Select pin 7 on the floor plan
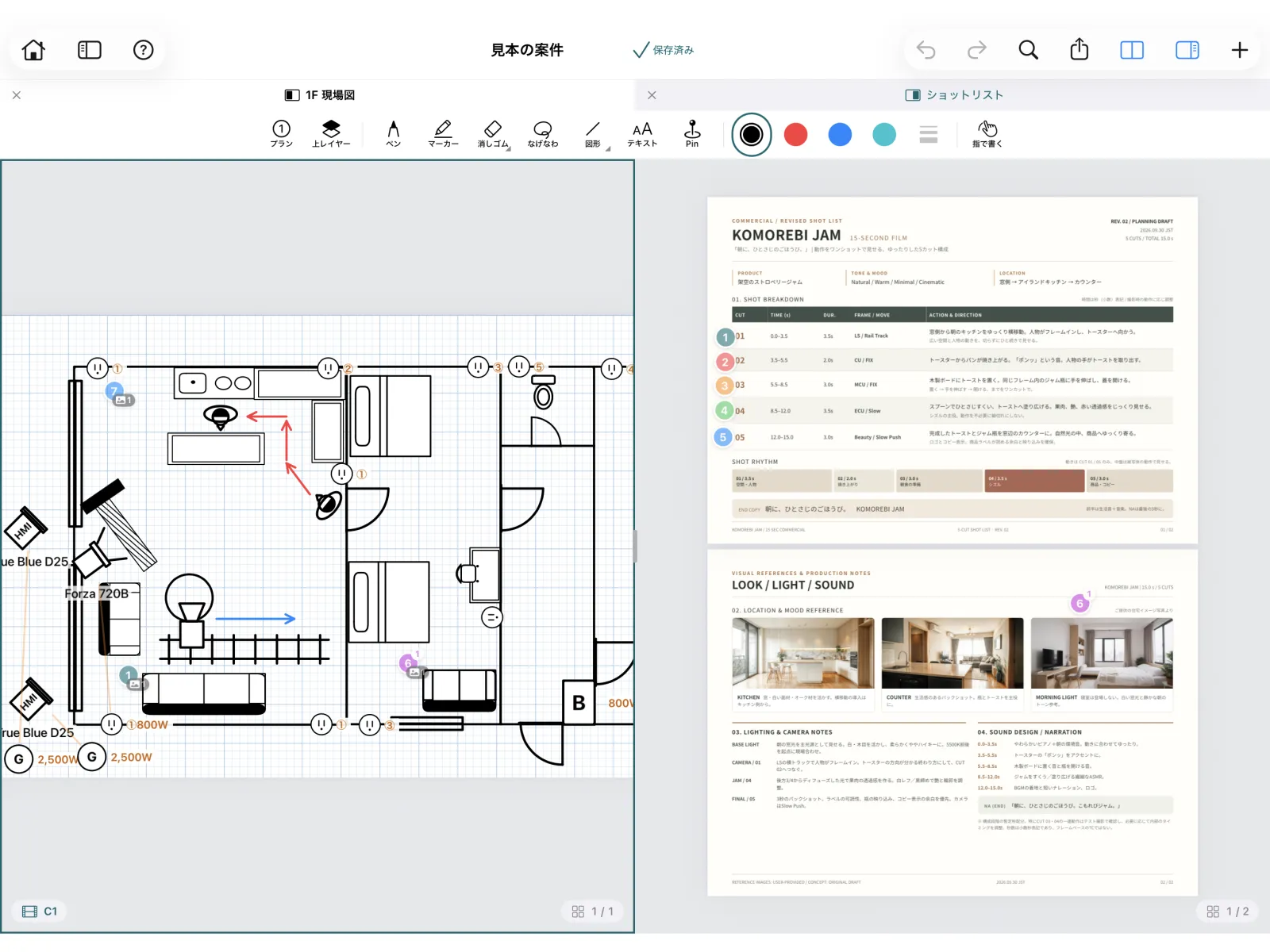Viewport: 1270px width, 952px height. pyautogui.click(x=115, y=391)
